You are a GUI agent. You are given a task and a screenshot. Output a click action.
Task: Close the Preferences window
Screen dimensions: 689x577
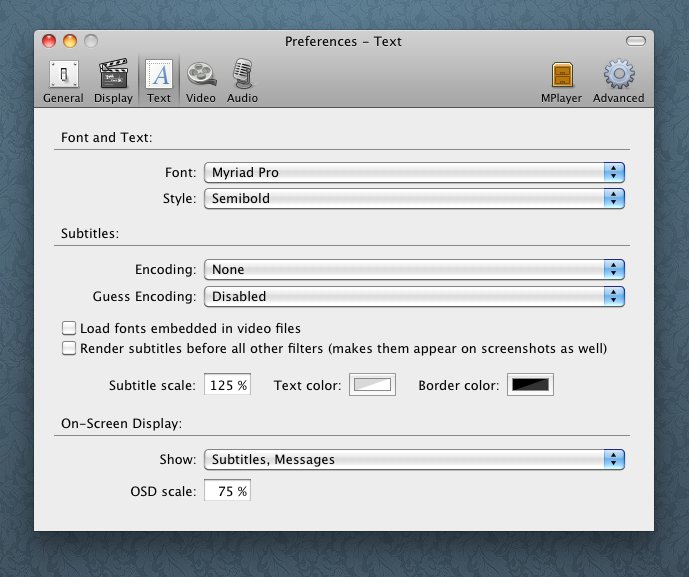[48, 41]
